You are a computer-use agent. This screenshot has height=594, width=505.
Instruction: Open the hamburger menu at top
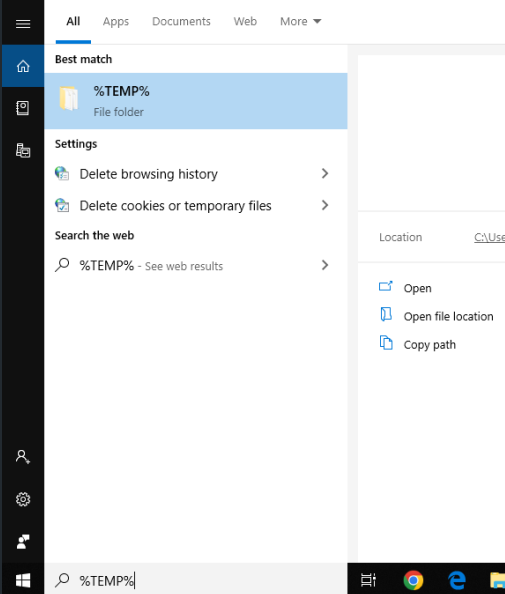pyautogui.click(x=23, y=24)
